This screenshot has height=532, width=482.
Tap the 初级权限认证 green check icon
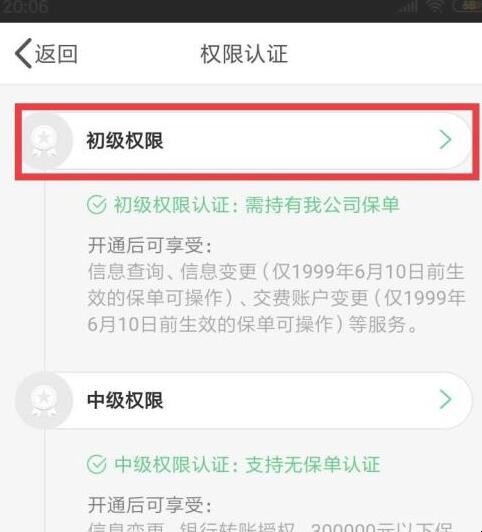[97, 205]
